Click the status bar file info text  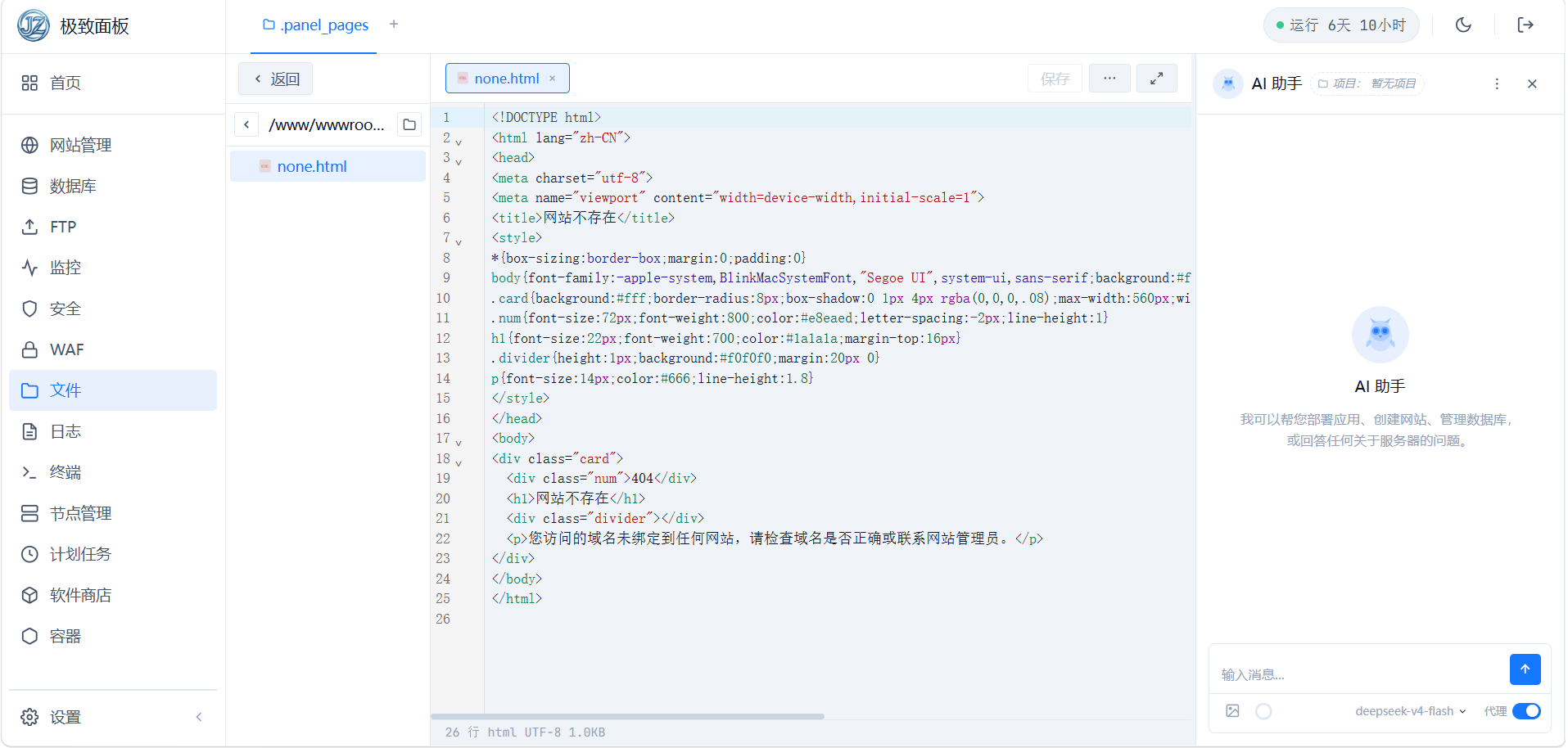coord(525,732)
